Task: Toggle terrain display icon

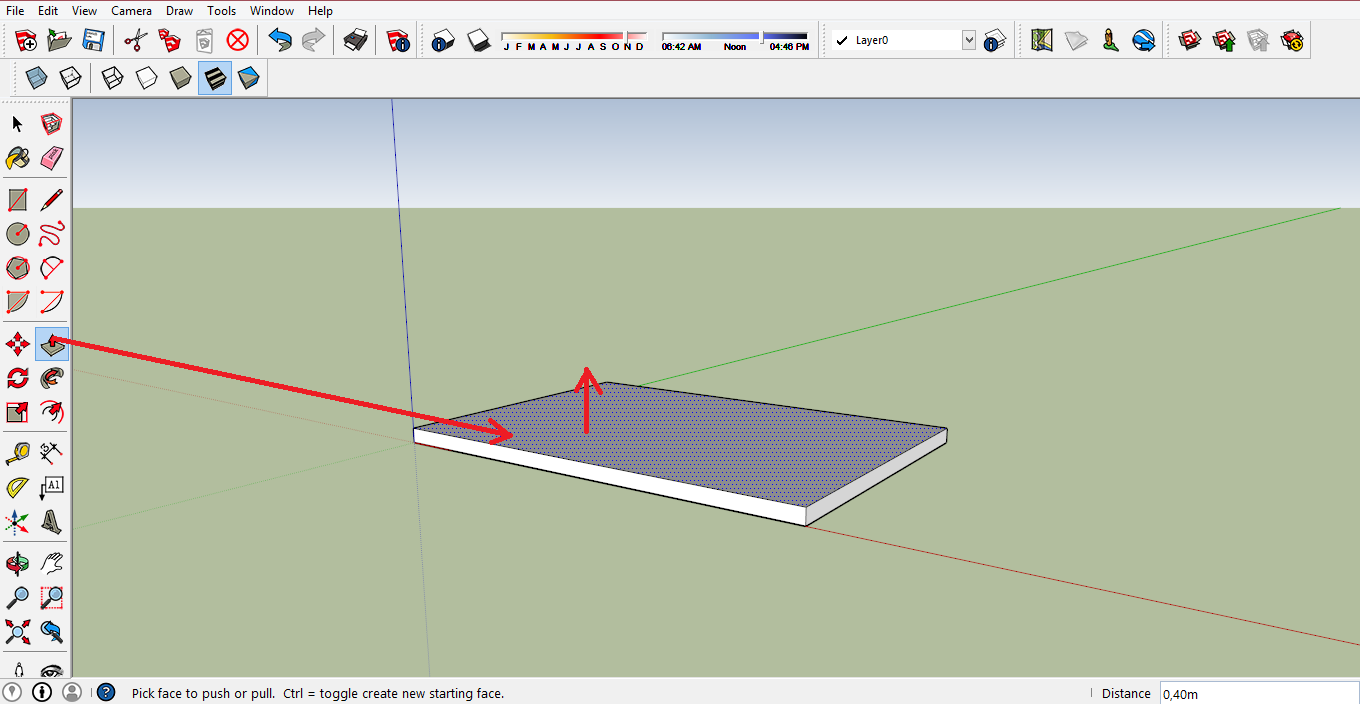Action: 1076,40
